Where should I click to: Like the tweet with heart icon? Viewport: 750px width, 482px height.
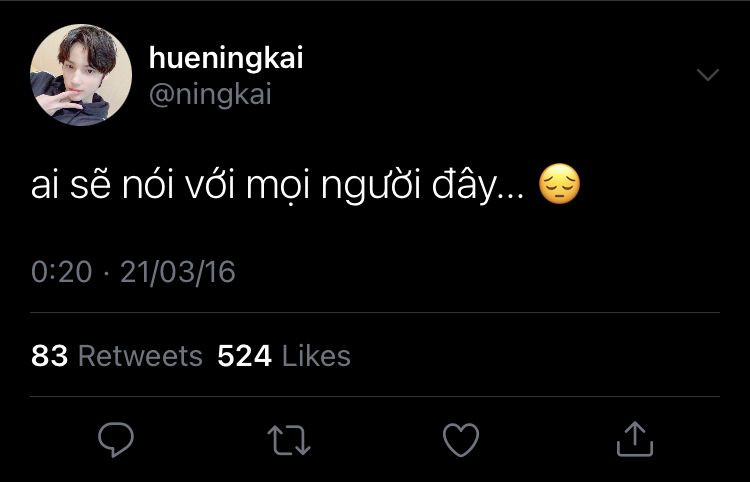(461, 438)
